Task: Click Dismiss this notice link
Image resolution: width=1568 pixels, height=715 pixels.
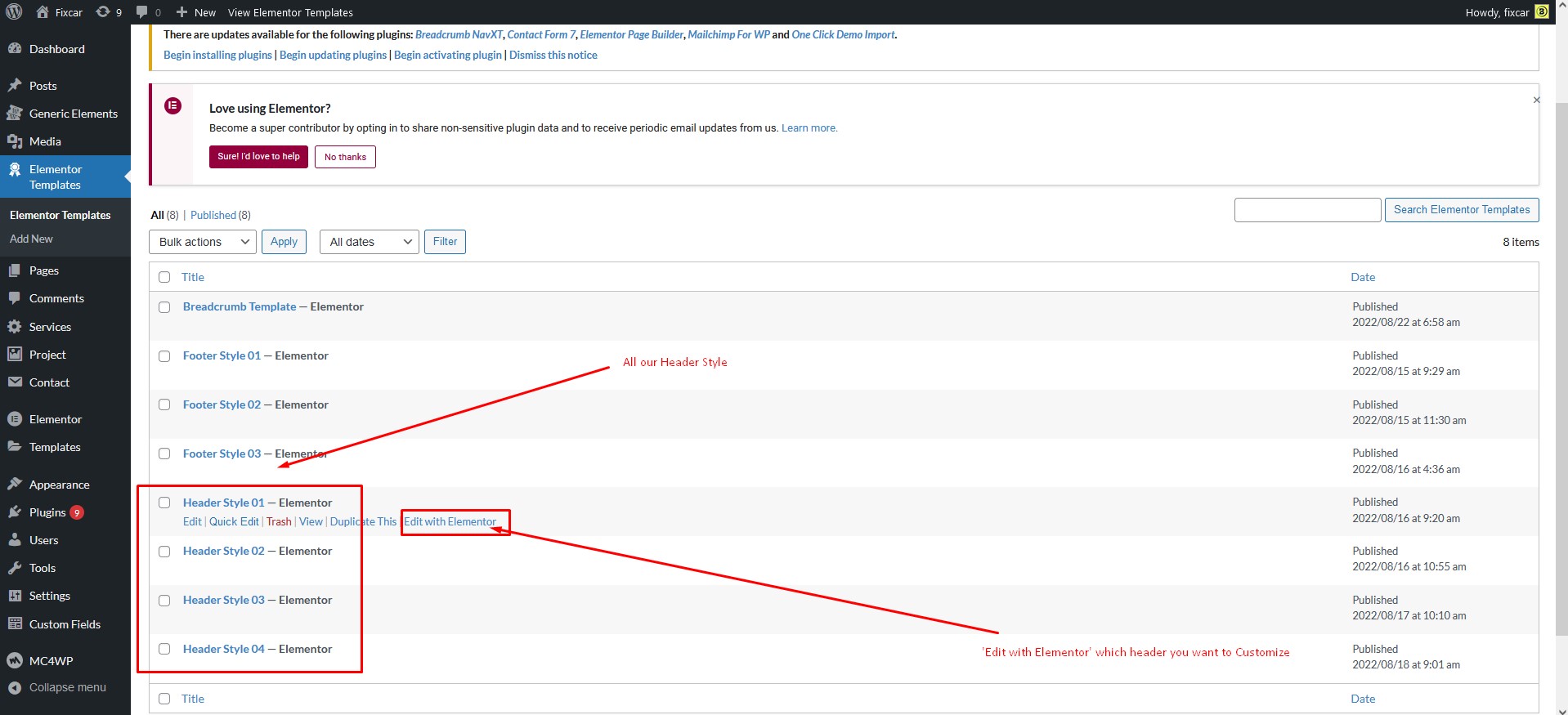Action: (553, 55)
